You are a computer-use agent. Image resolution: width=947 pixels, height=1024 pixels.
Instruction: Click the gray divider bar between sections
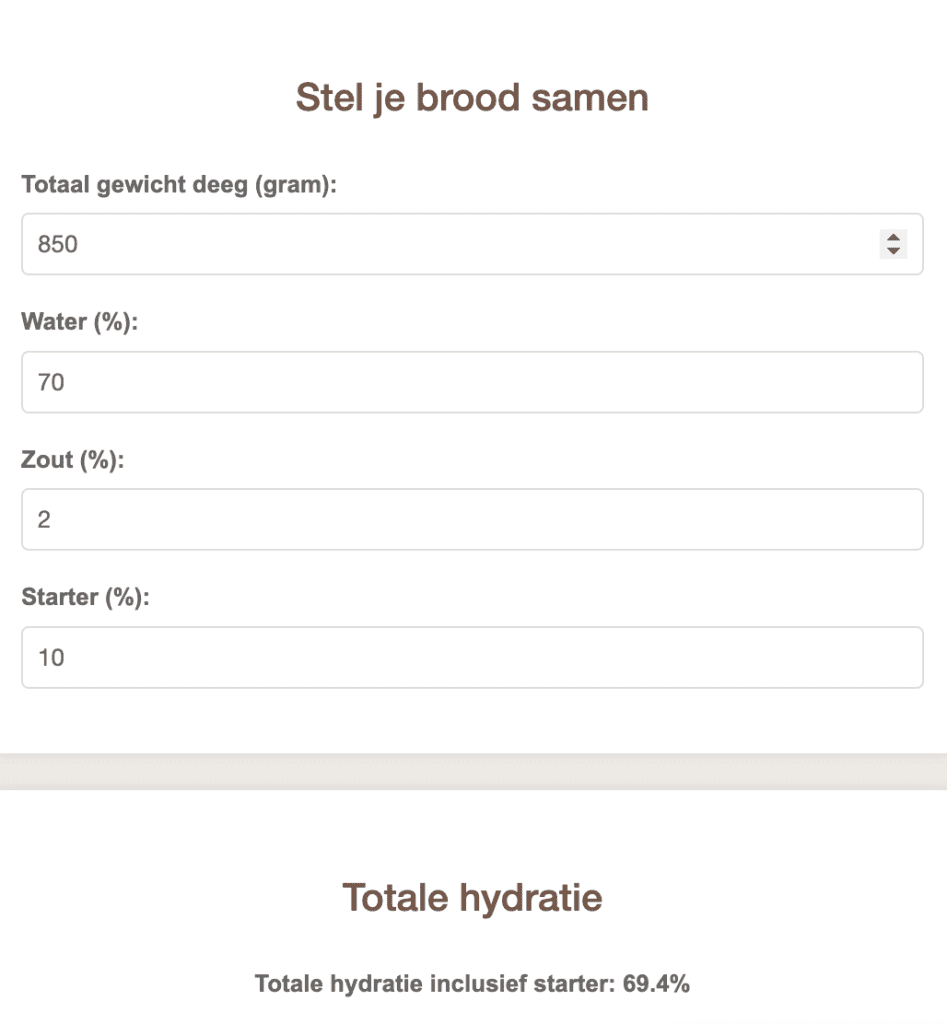(474, 771)
